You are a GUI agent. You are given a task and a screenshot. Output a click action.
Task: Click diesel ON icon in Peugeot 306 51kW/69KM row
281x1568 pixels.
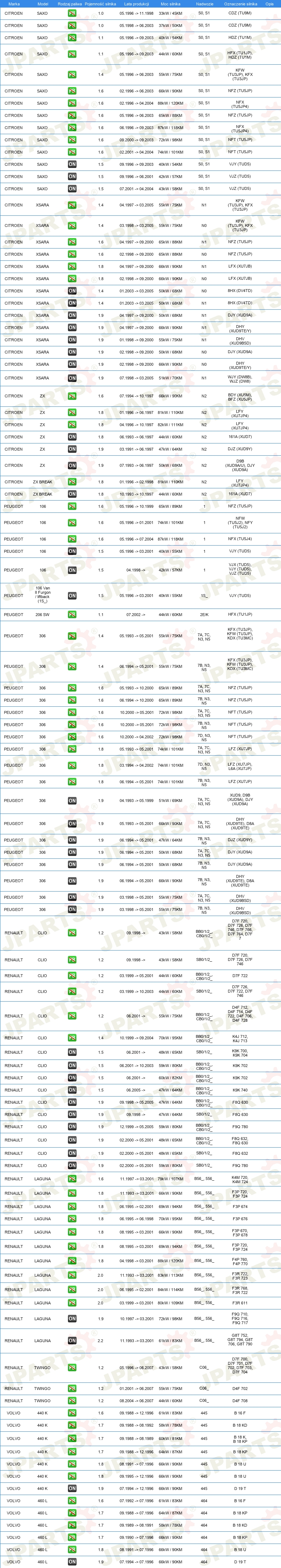pyautogui.click(x=72, y=801)
